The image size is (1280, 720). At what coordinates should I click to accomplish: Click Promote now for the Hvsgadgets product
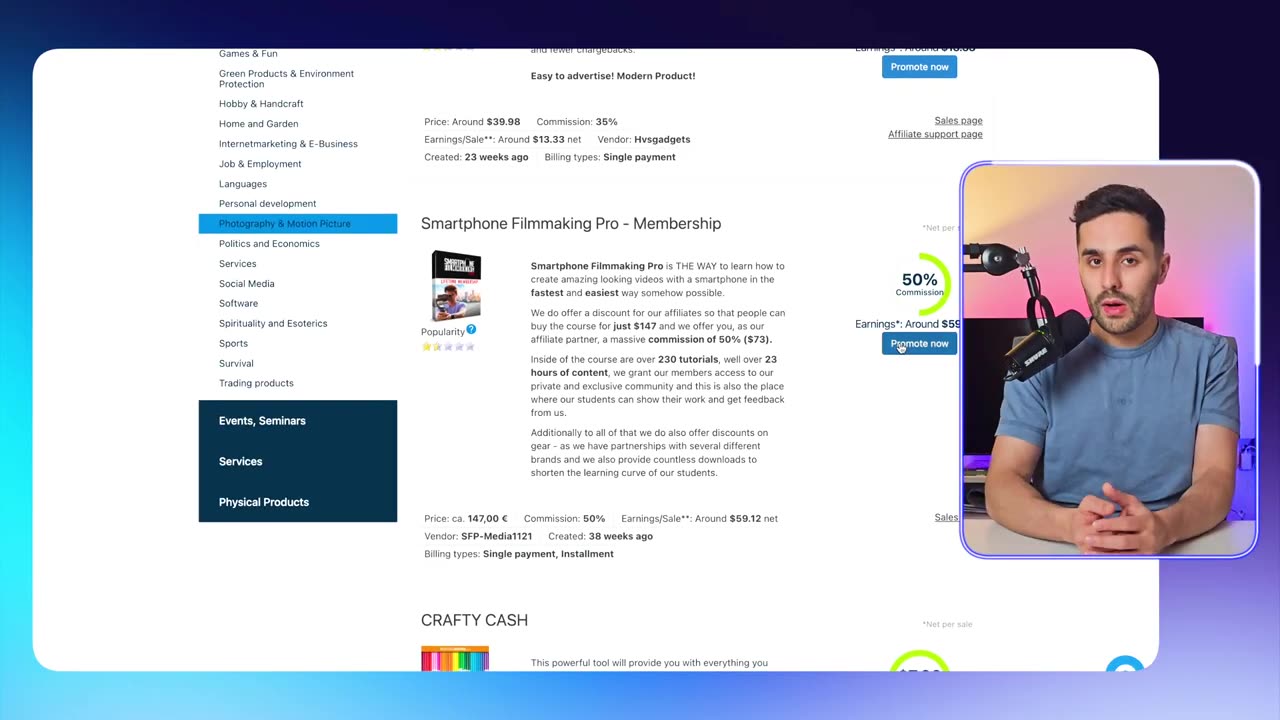919,67
